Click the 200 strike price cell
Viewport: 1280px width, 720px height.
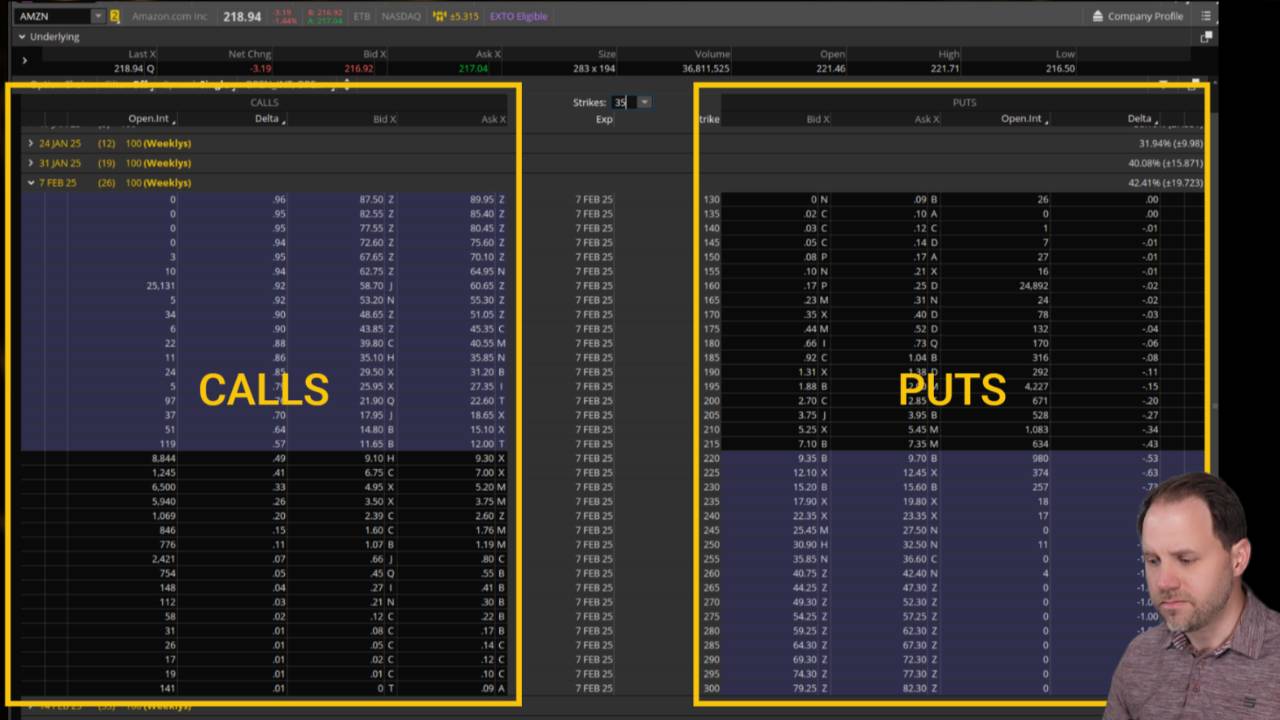pyautogui.click(x=711, y=401)
